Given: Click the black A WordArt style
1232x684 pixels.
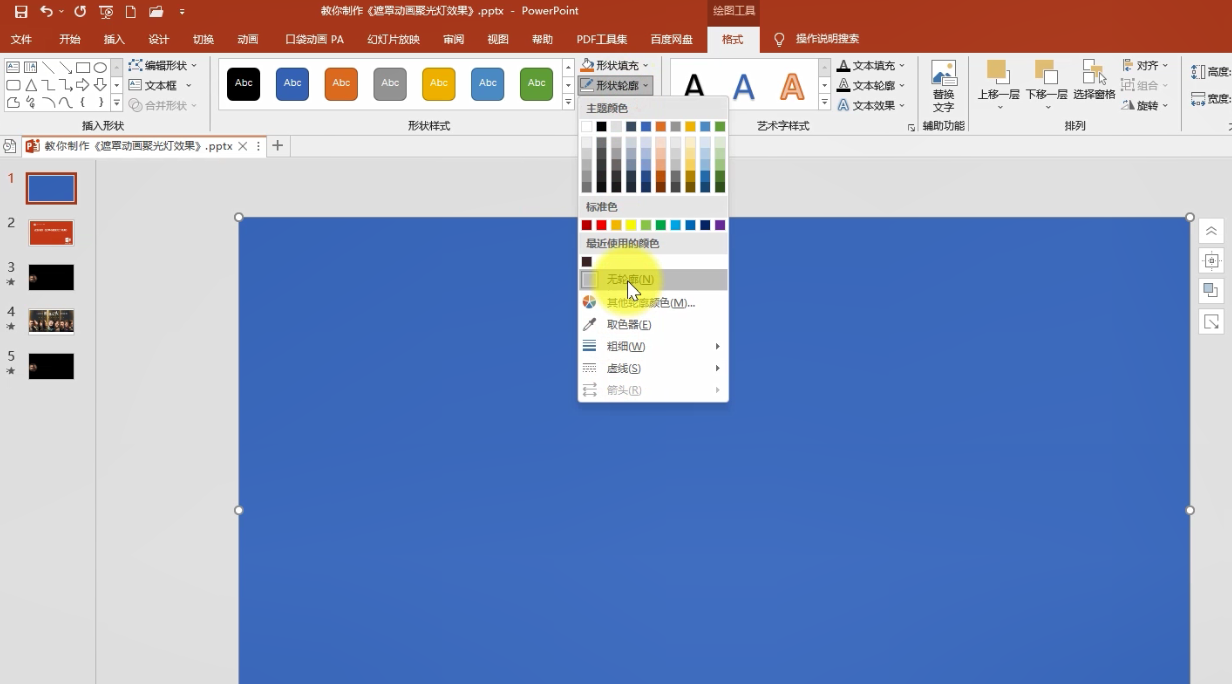Looking at the screenshot, I should [693, 86].
